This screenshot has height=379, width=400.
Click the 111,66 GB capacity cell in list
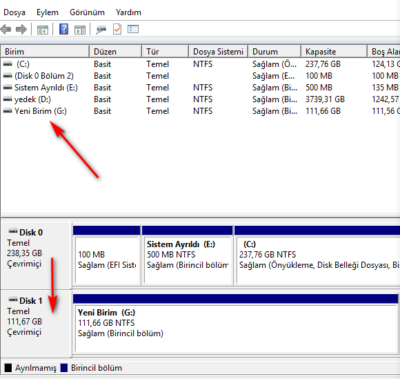[323, 111]
